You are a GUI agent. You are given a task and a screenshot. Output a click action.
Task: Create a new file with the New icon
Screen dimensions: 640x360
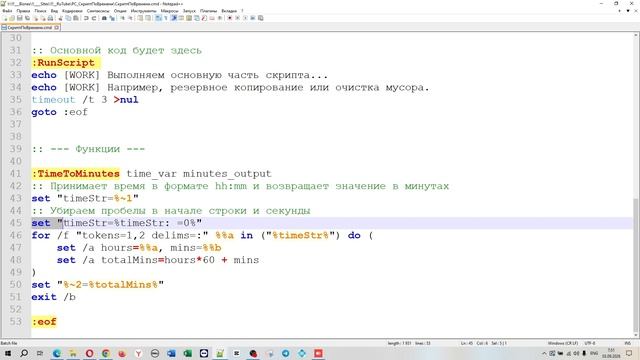pos(5,18)
